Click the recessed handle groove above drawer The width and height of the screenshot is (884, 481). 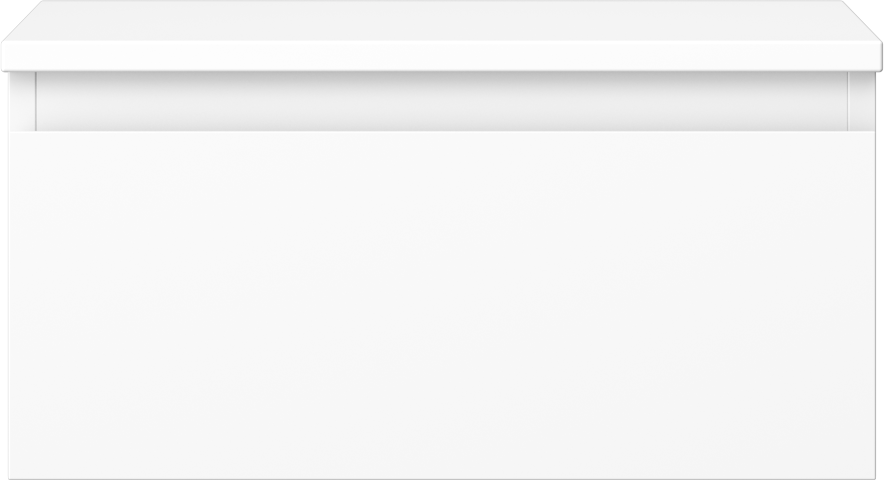coord(442,102)
